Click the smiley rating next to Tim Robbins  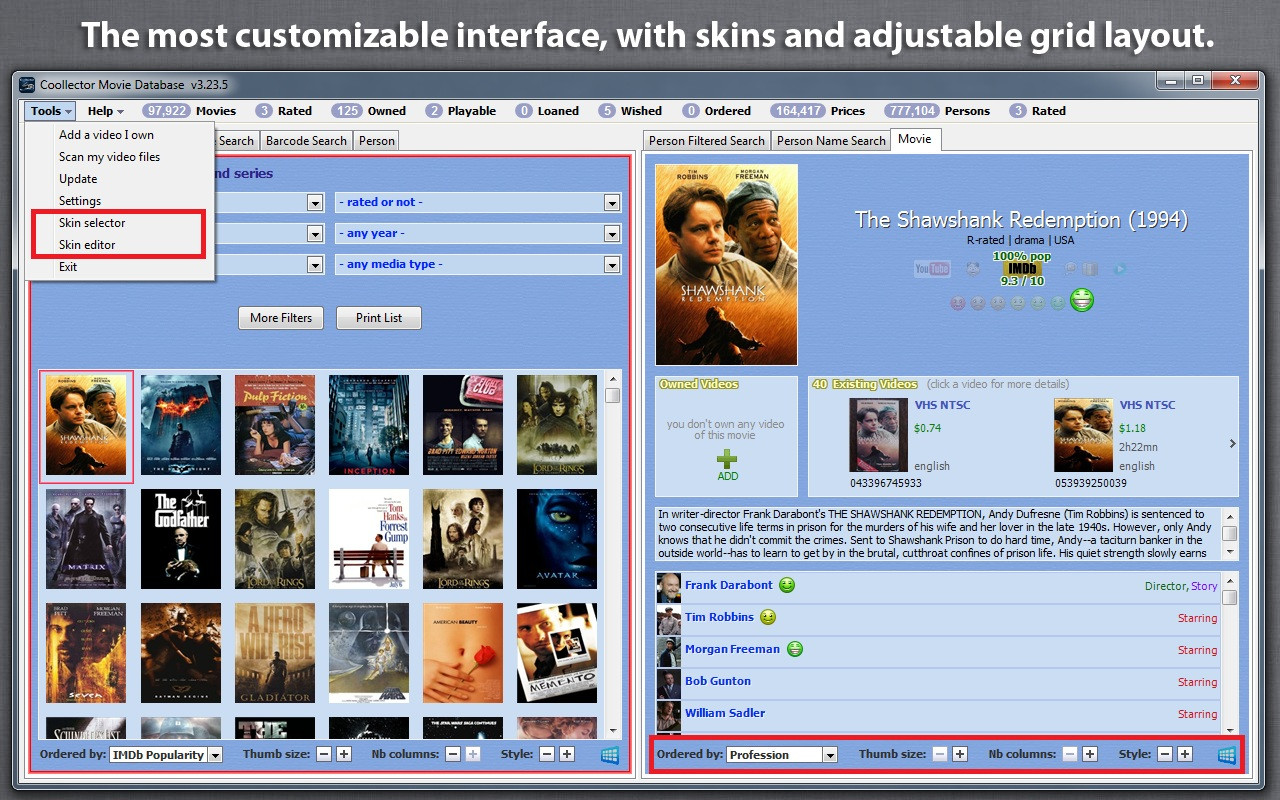coord(768,617)
